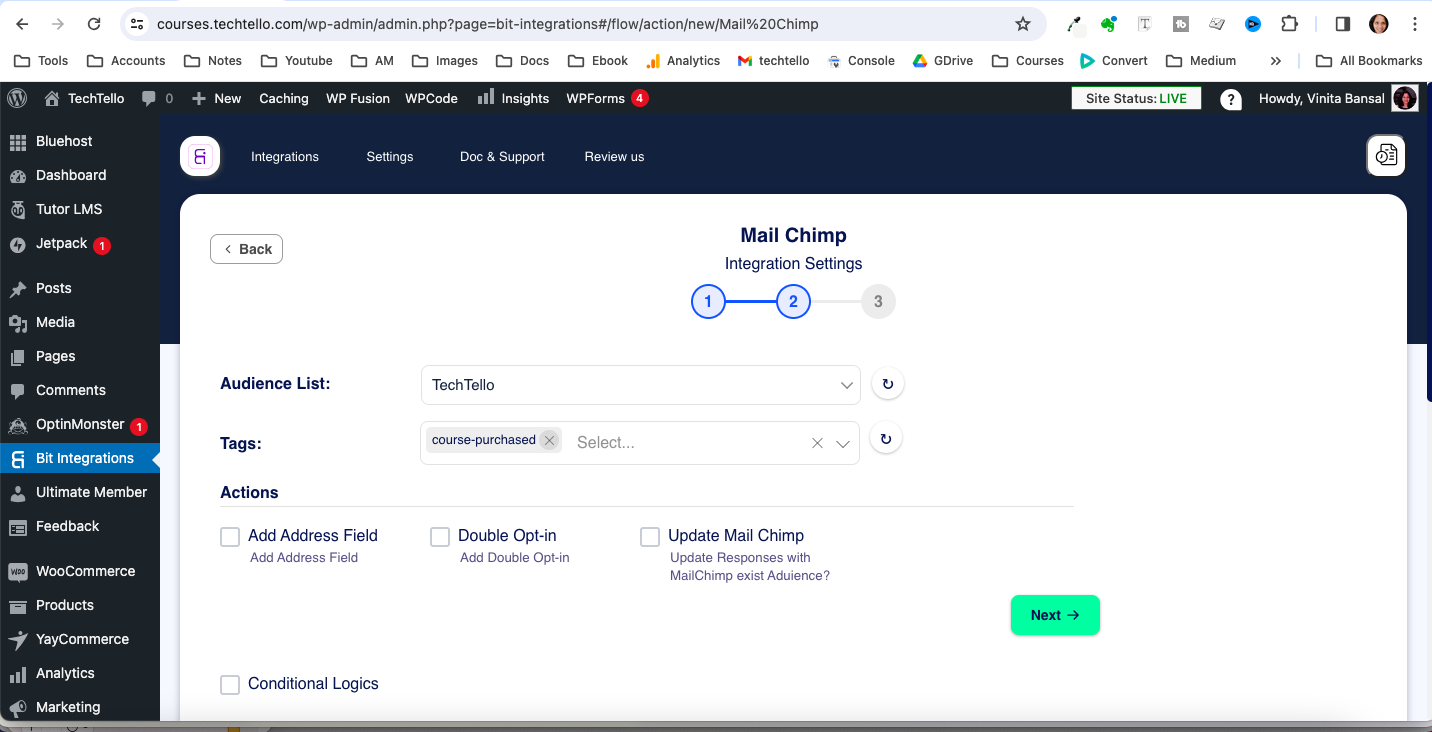Open the eyedropper color picker extension

[1074, 24]
